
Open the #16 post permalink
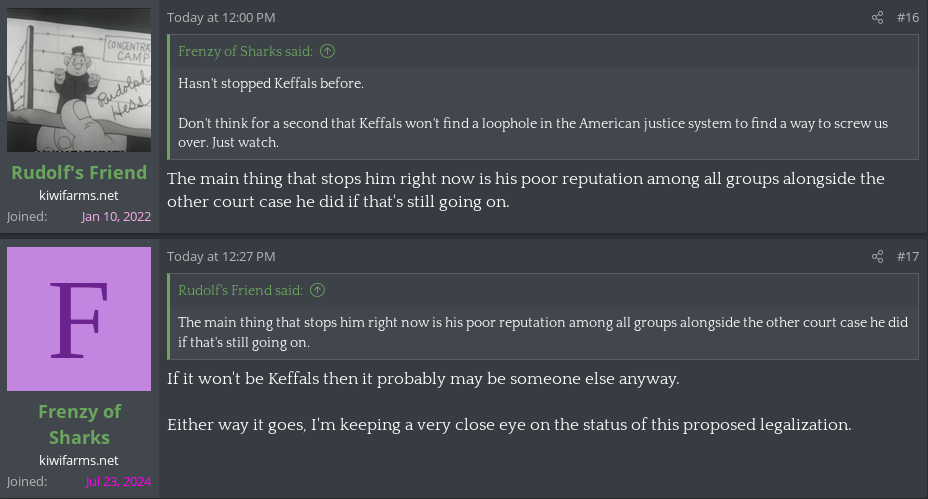tap(907, 18)
